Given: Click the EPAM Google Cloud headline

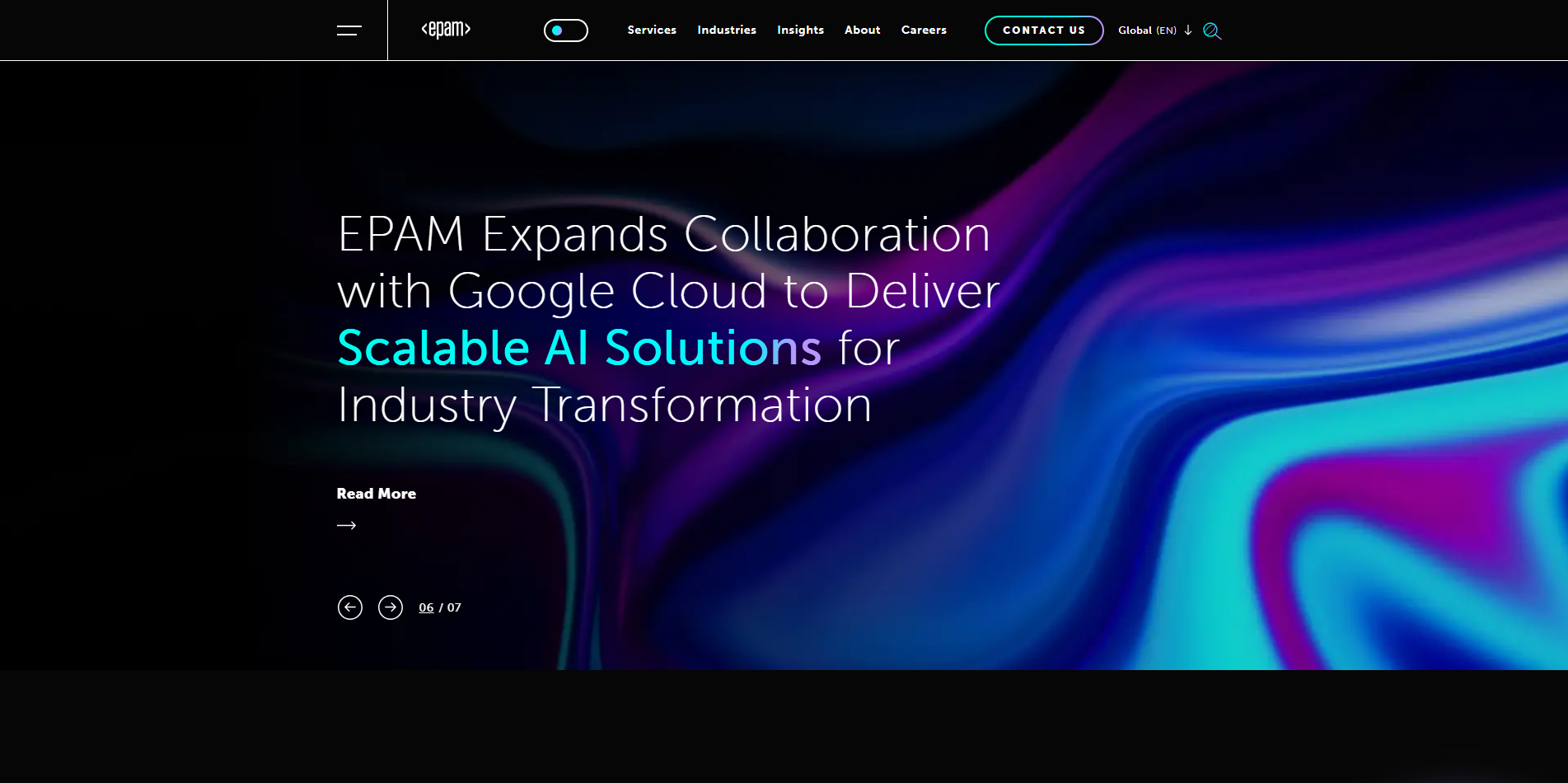Looking at the screenshot, I should (x=668, y=319).
